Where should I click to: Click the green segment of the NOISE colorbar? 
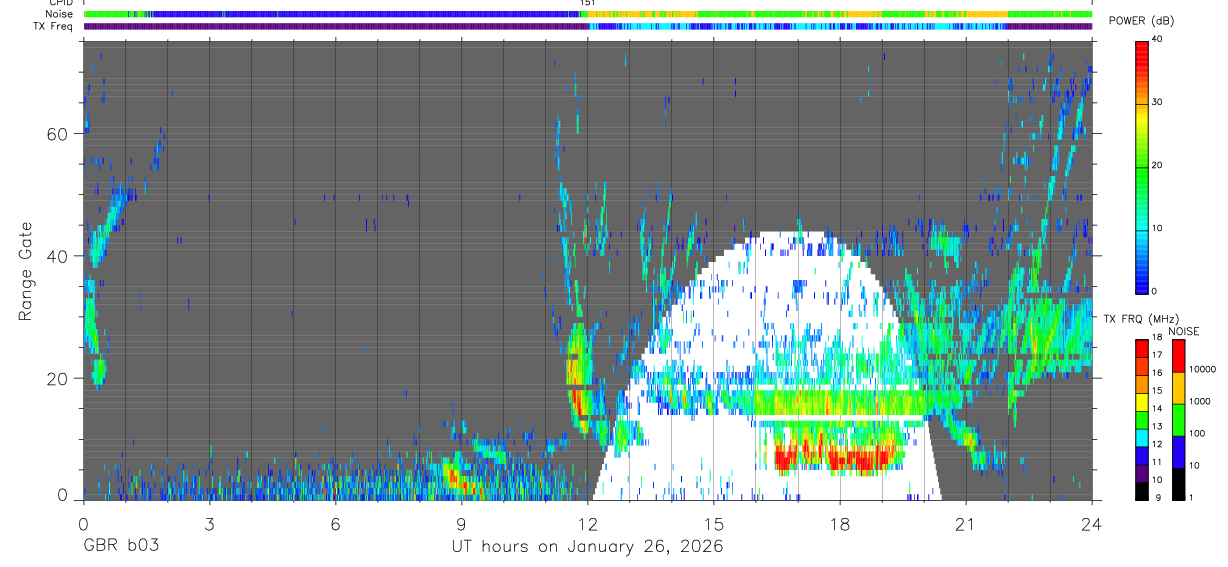(x=1178, y=420)
